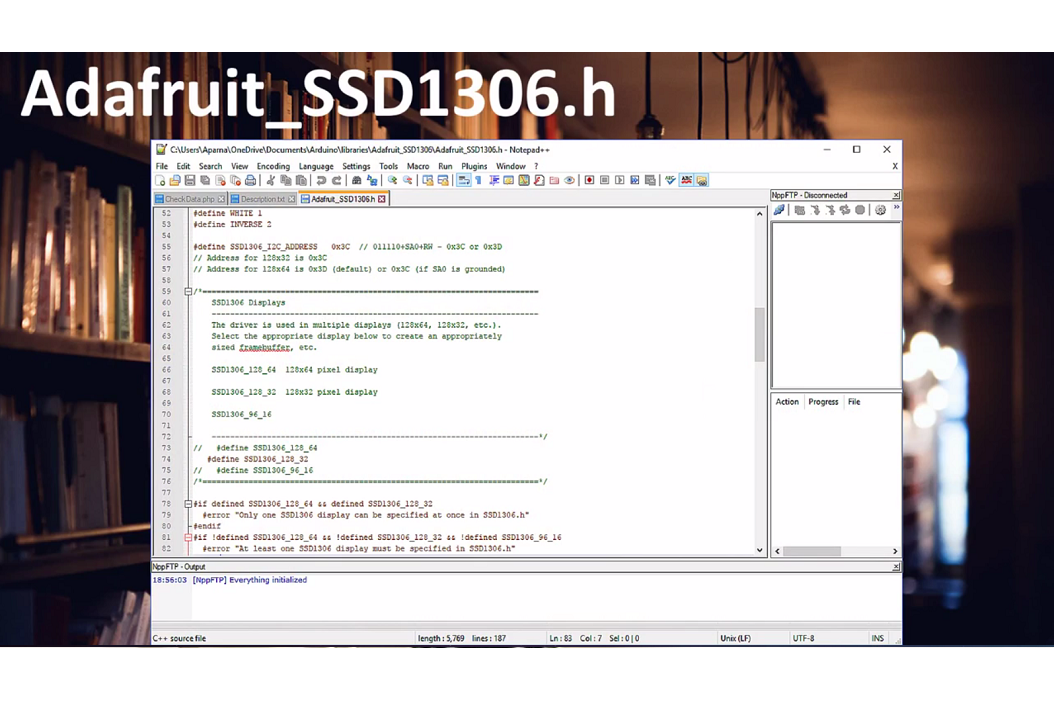Image resolution: width=1054 pixels, height=704 pixels.
Task: Click NppFTP horizontal scrollbar left arrow
Action: [x=778, y=551]
